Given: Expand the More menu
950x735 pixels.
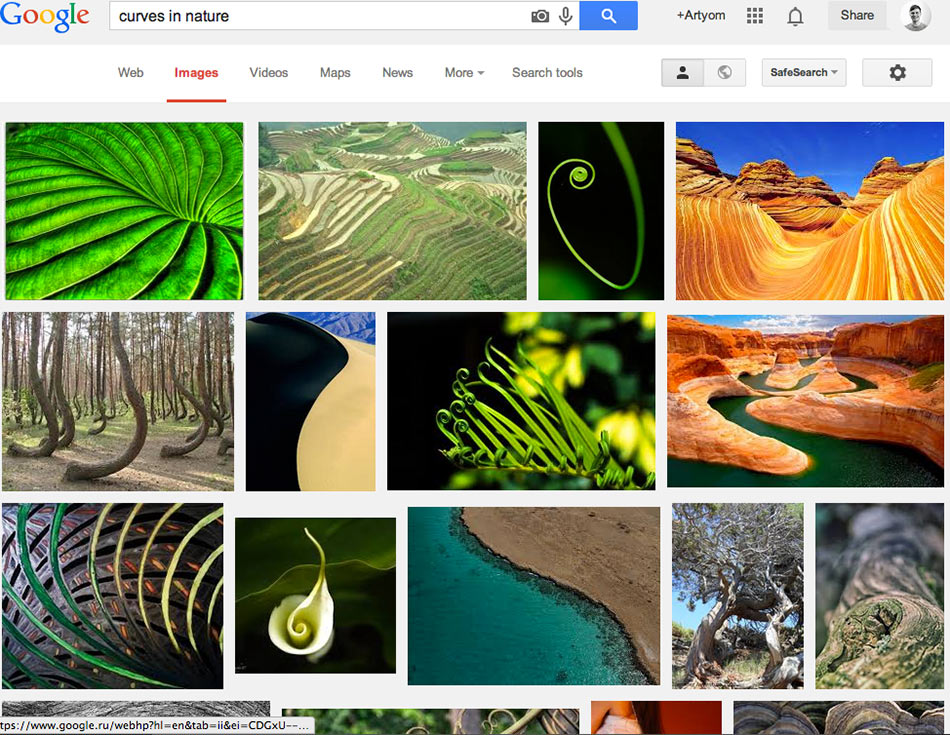Looking at the screenshot, I should click(x=464, y=73).
